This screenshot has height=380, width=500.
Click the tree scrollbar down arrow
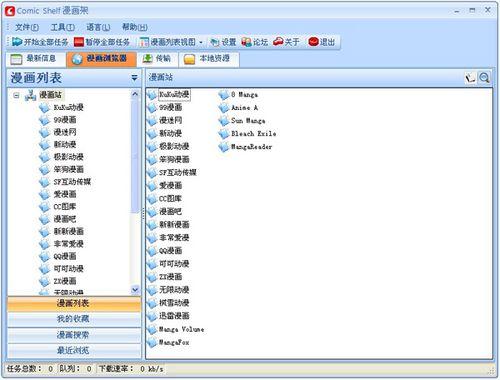pos(135,290)
